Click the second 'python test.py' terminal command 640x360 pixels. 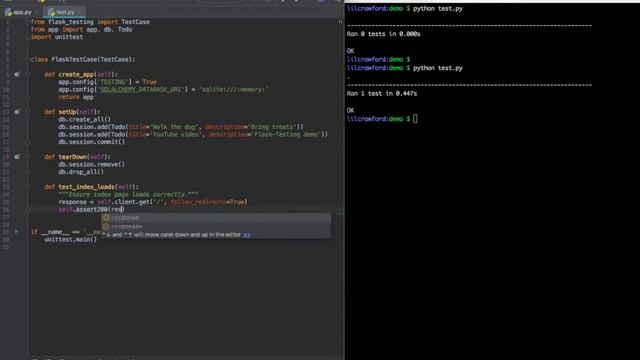[438, 68]
